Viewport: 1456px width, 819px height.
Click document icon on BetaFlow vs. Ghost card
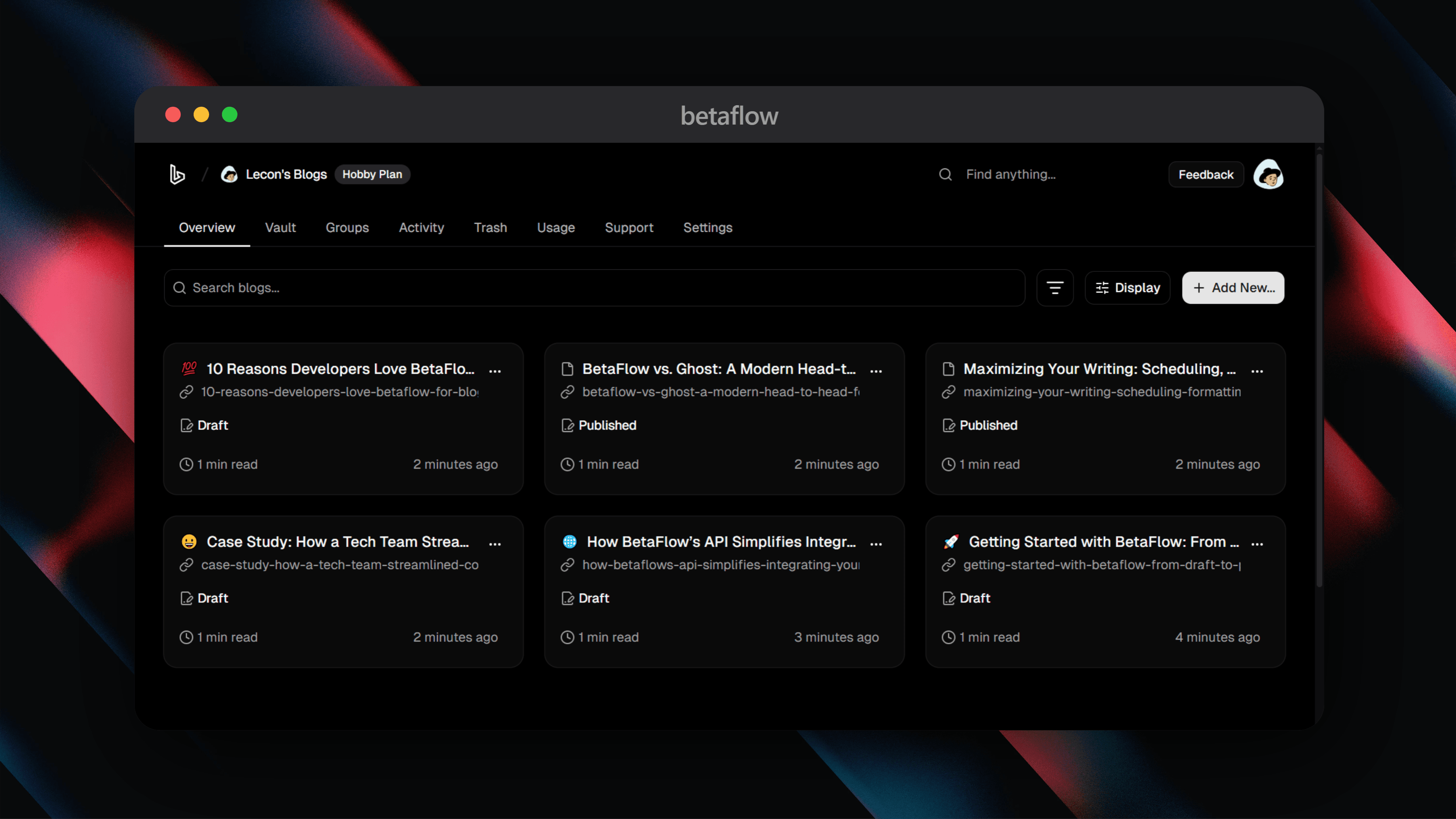567,369
